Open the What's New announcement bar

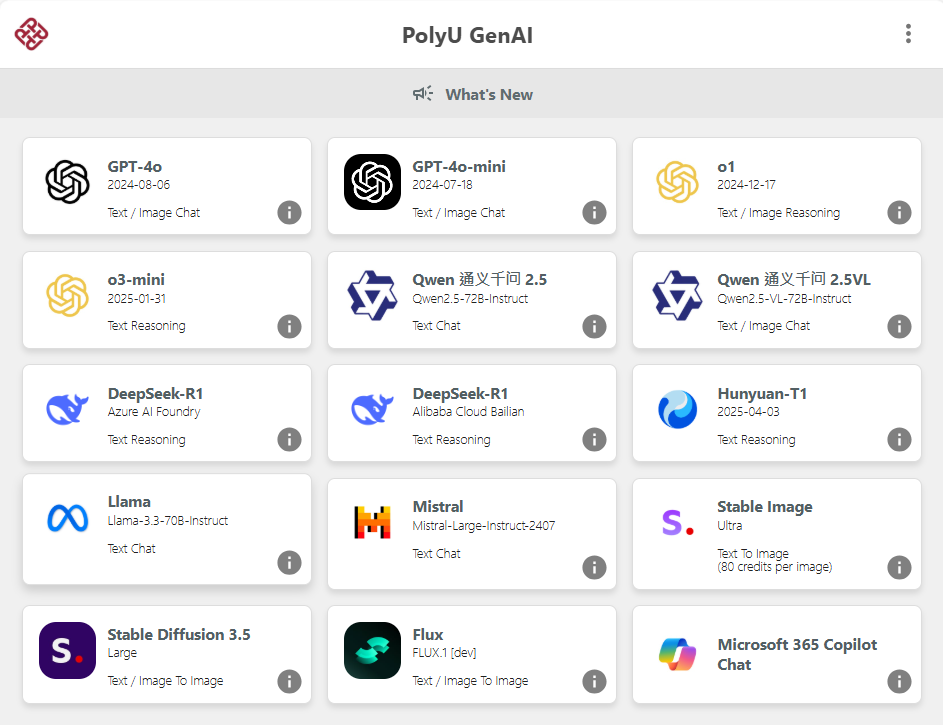(x=472, y=94)
